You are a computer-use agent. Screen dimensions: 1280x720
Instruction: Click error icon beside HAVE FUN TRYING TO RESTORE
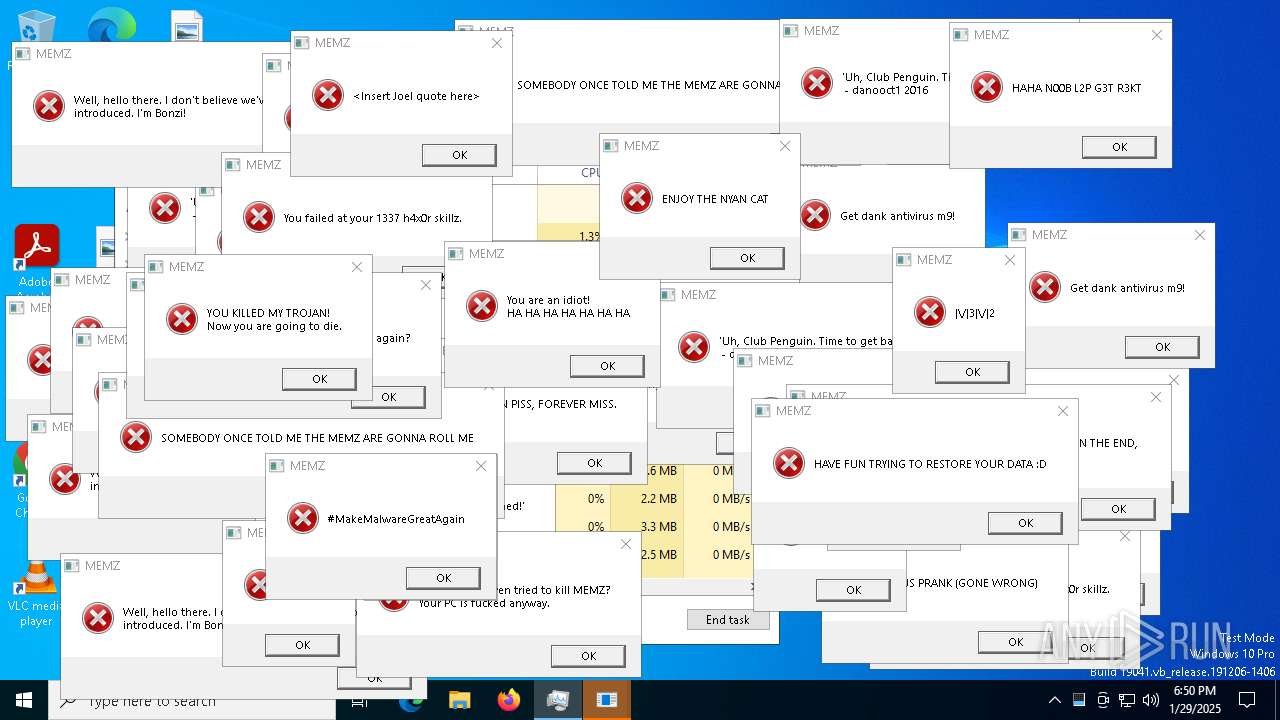pyautogui.click(x=789, y=463)
